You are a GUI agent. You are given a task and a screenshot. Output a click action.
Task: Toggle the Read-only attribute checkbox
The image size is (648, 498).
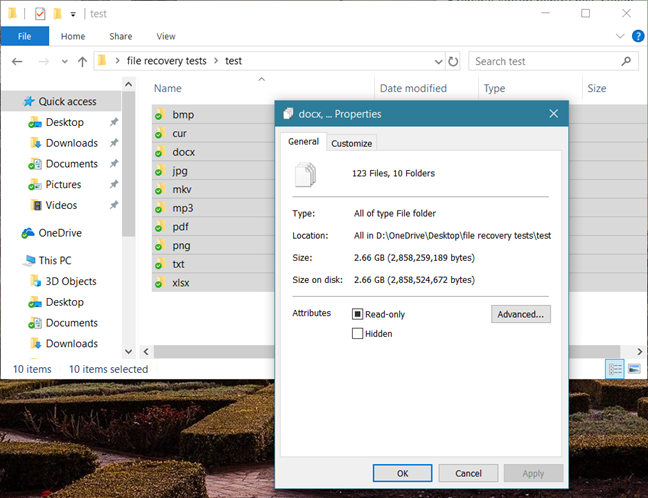(x=357, y=314)
